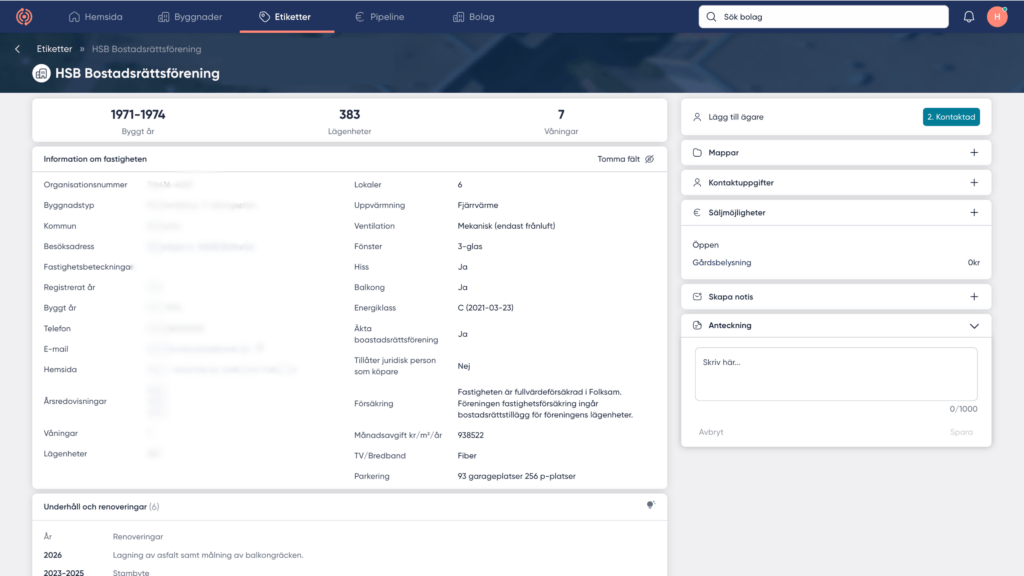Viewport: 1024px width, 576px height.
Task: Add Säljmöjligheter with the plus icon
Action: click(974, 213)
